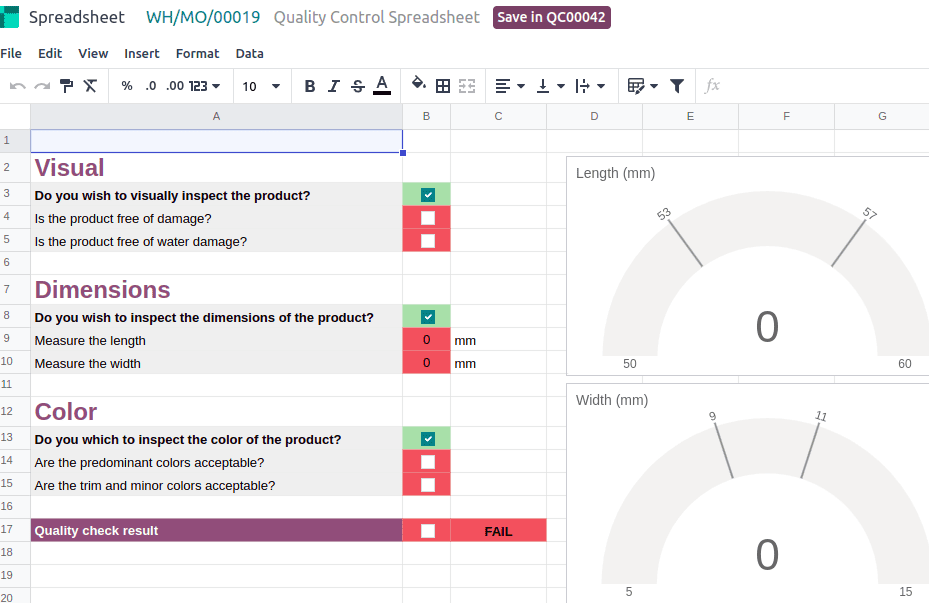Undo the last action
The image size is (929, 603).
(x=16, y=86)
